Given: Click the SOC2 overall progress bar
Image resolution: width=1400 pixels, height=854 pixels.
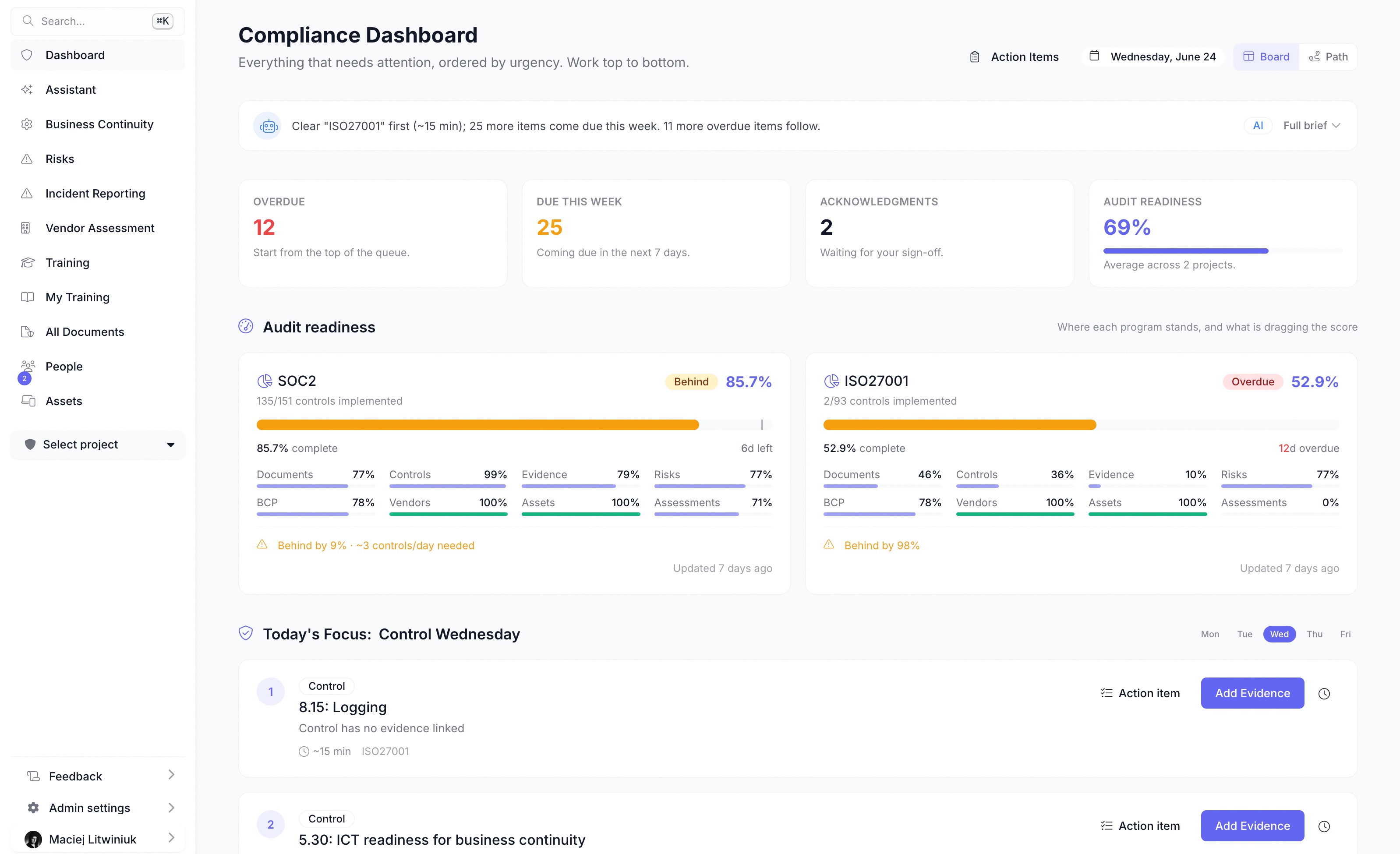Looking at the screenshot, I should point(514,425).
